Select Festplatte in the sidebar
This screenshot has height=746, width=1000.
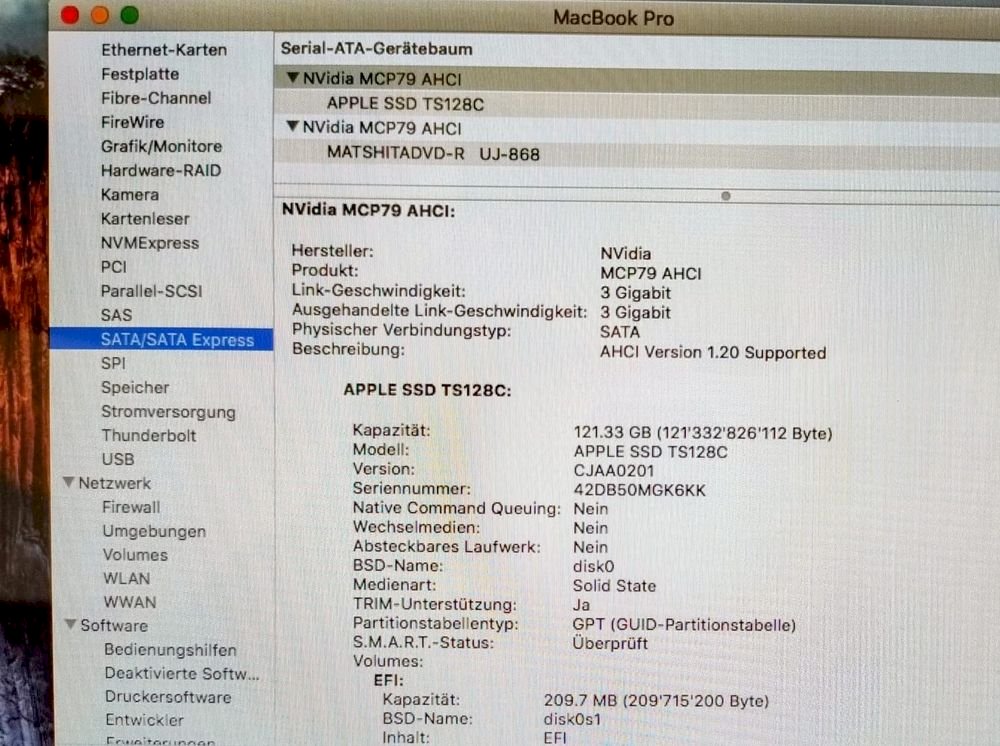[x=140, y=74]
